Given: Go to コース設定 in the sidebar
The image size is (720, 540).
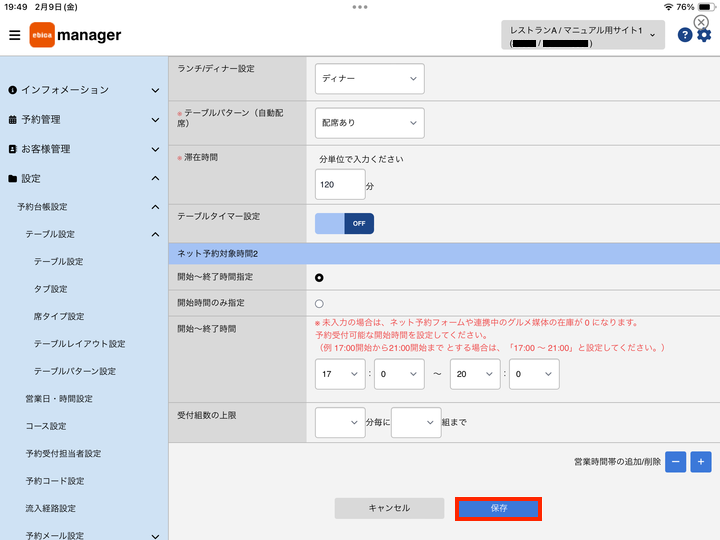Looking at the screenshot, I should 46,426.
